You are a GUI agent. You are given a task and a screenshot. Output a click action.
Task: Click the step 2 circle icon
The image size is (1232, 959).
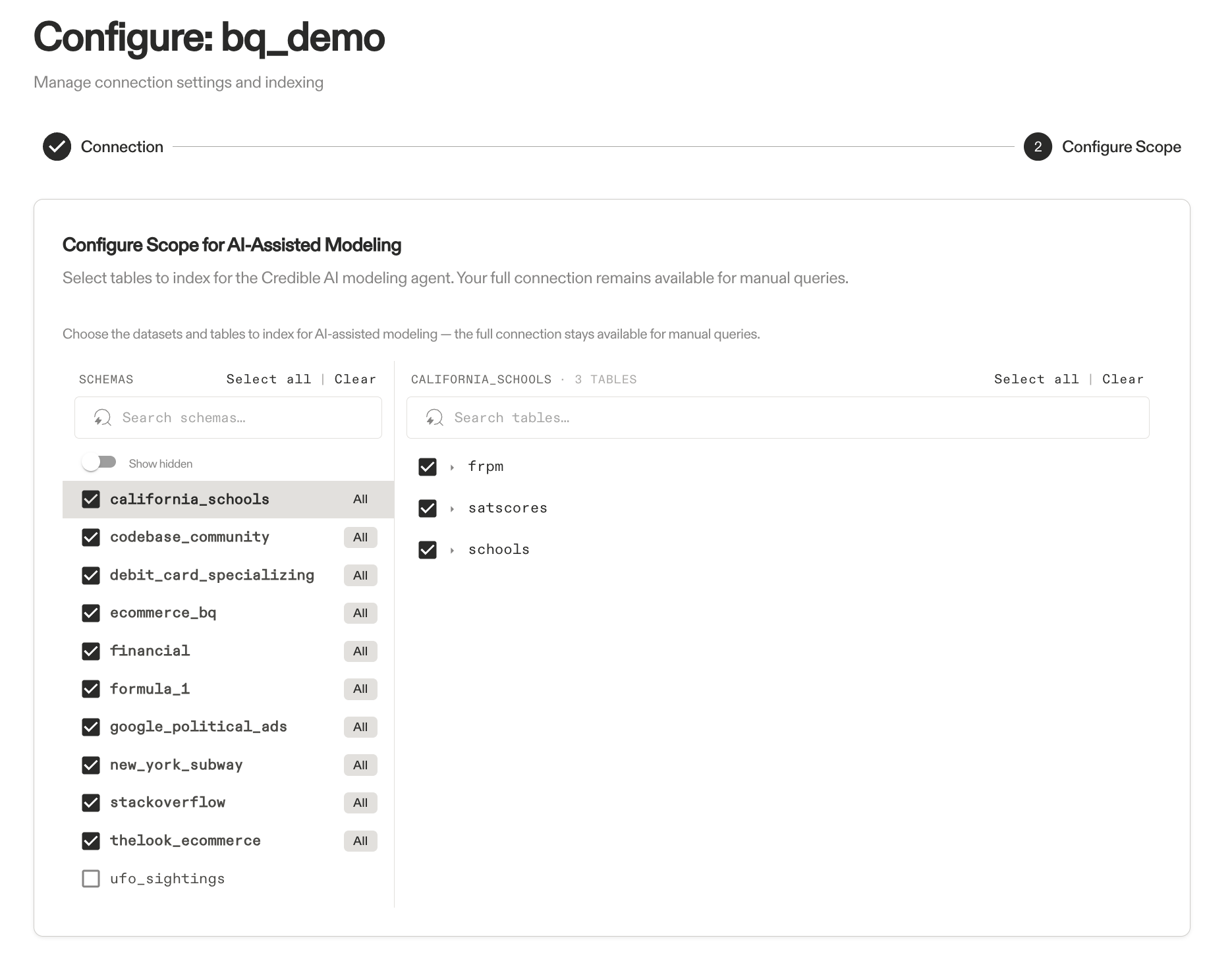tap(1038, 147)
